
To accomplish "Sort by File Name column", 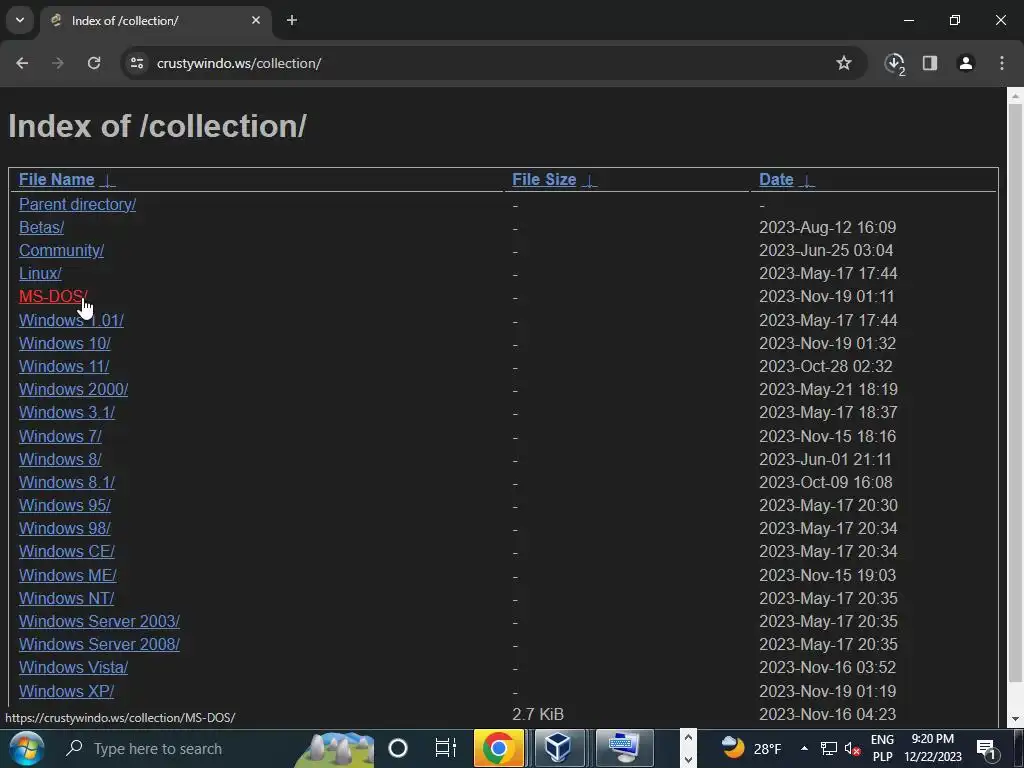I will [57, 180].
